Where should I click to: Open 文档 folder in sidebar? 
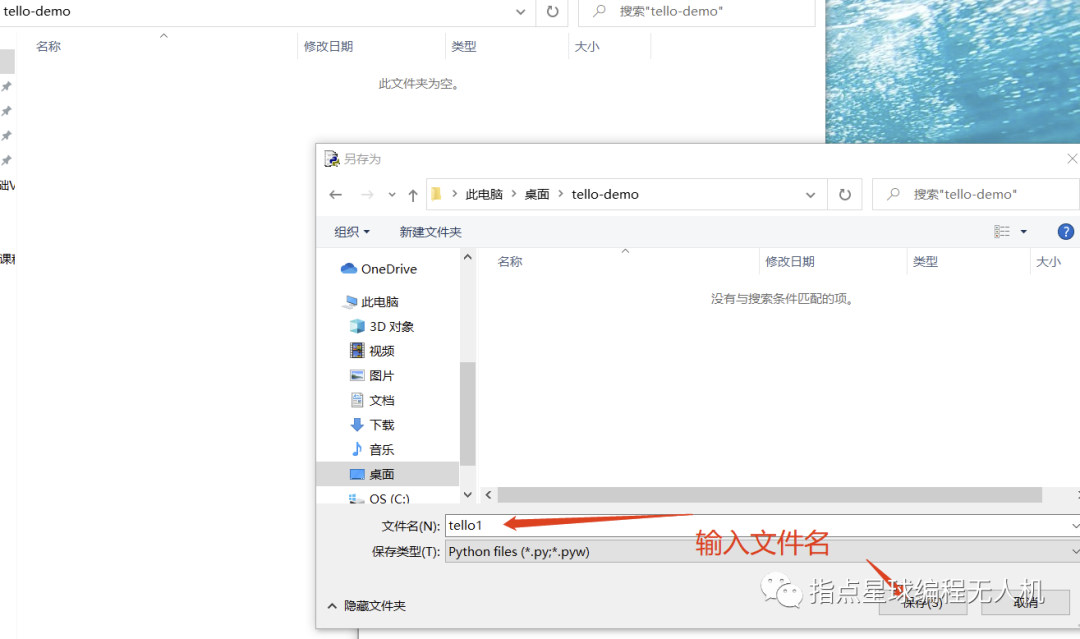coord(373,400)
